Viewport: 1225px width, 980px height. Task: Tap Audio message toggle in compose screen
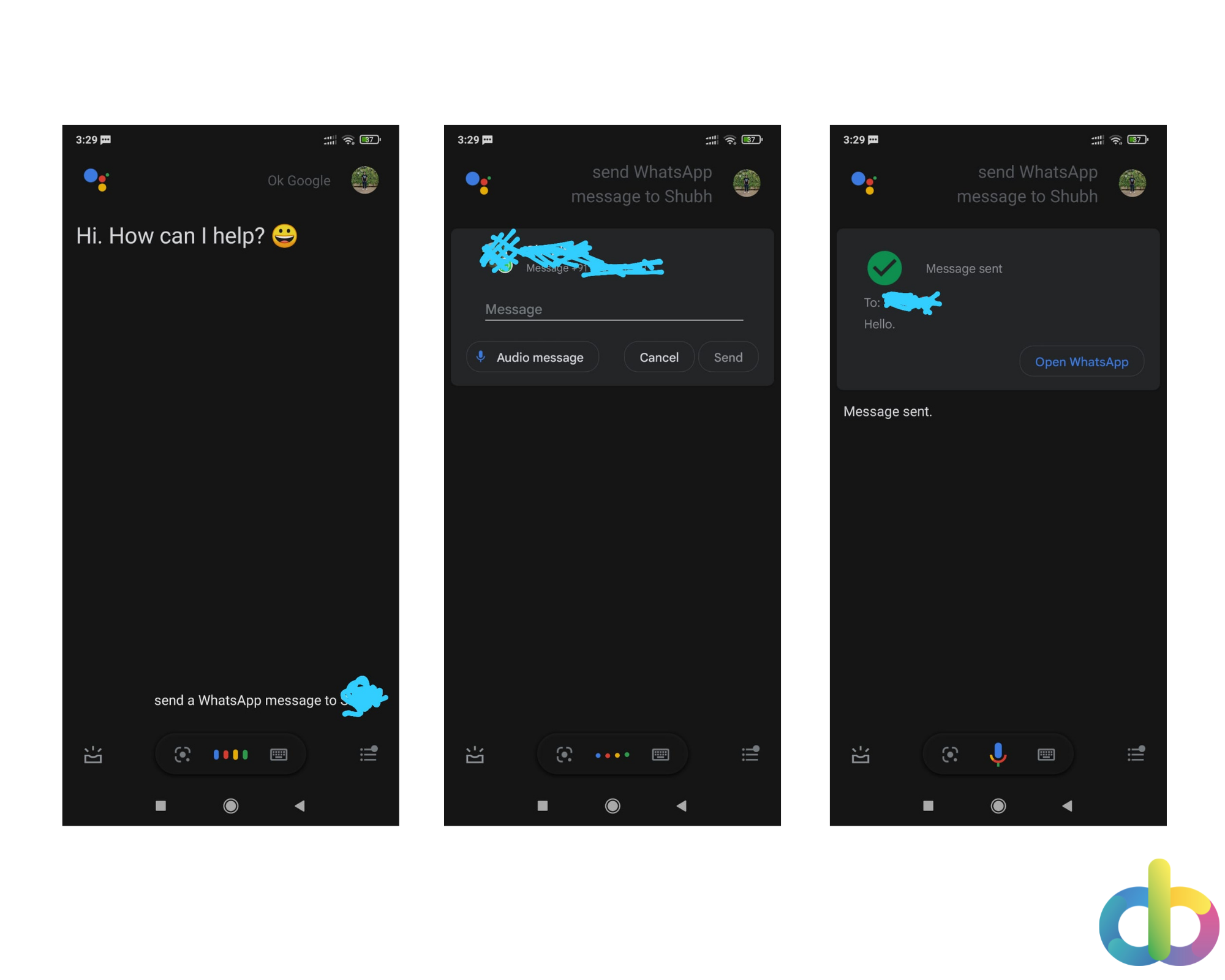(534, 358)
